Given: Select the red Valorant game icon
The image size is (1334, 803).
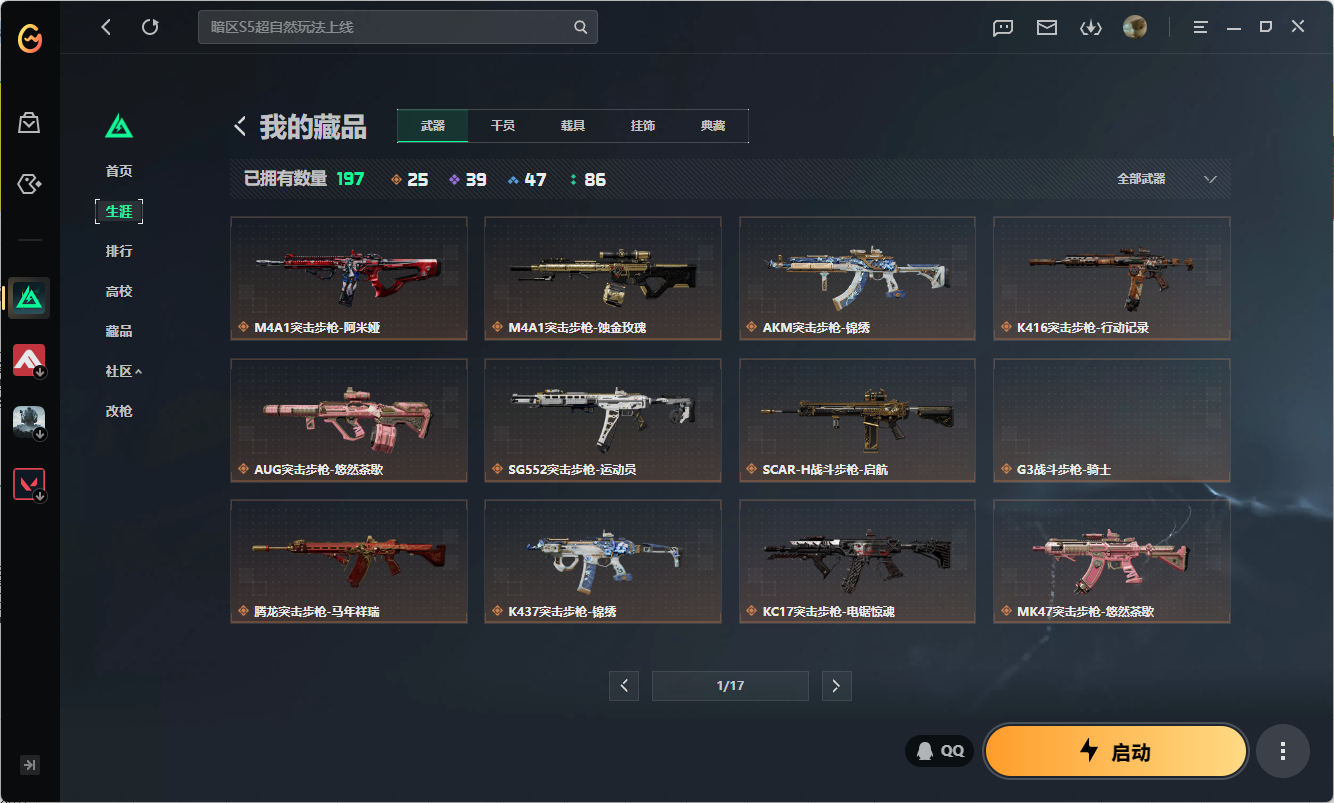Looking at the screenshot, I should (29, 485).
